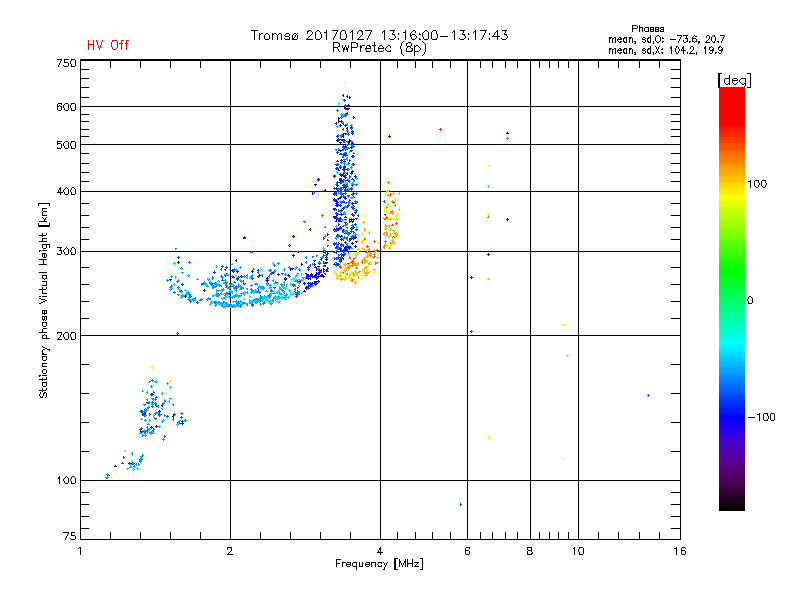Click the y-axis tick label '300'

click(x=66, y=252)
